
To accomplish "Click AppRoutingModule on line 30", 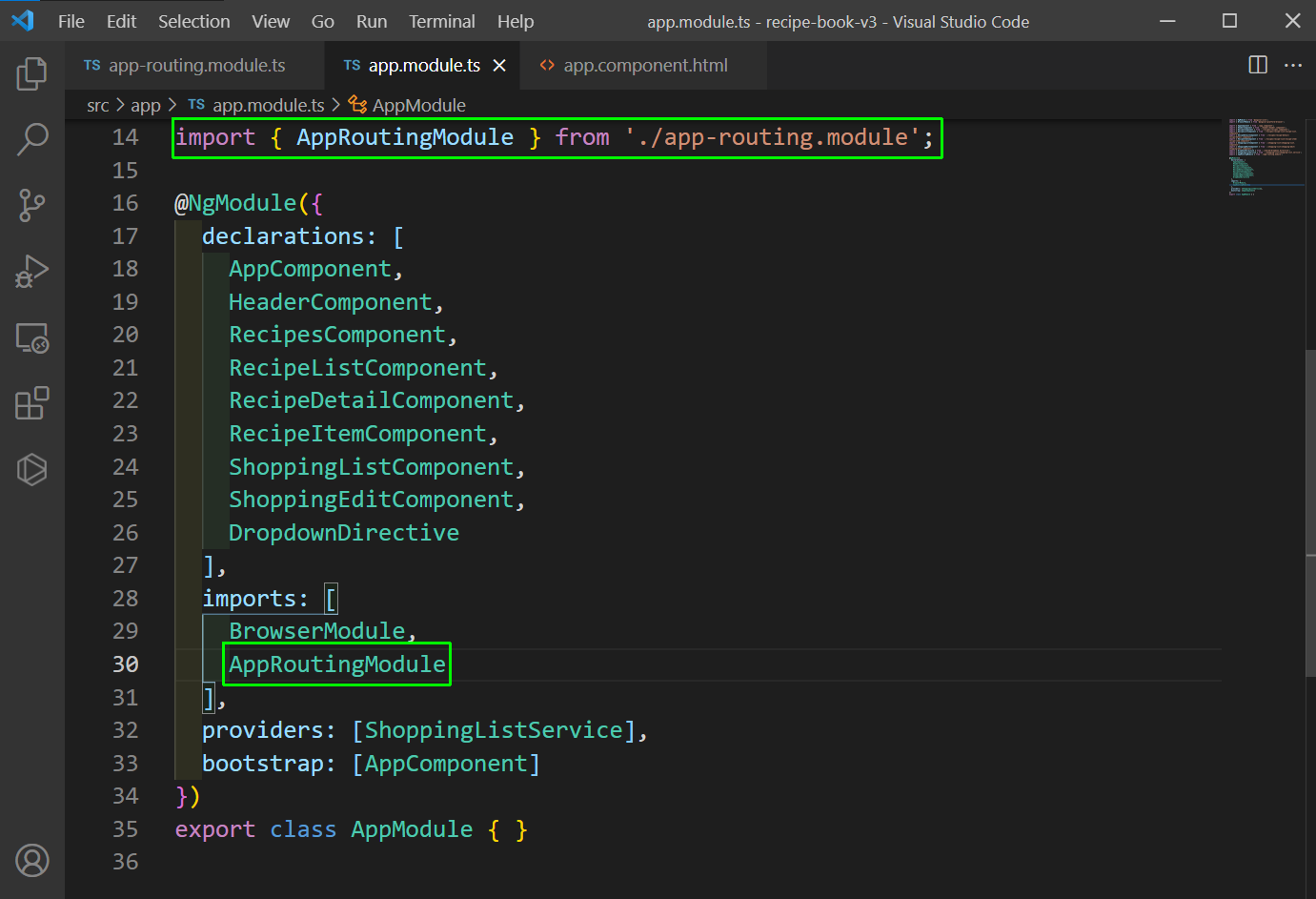I will [x=337, y=664].
